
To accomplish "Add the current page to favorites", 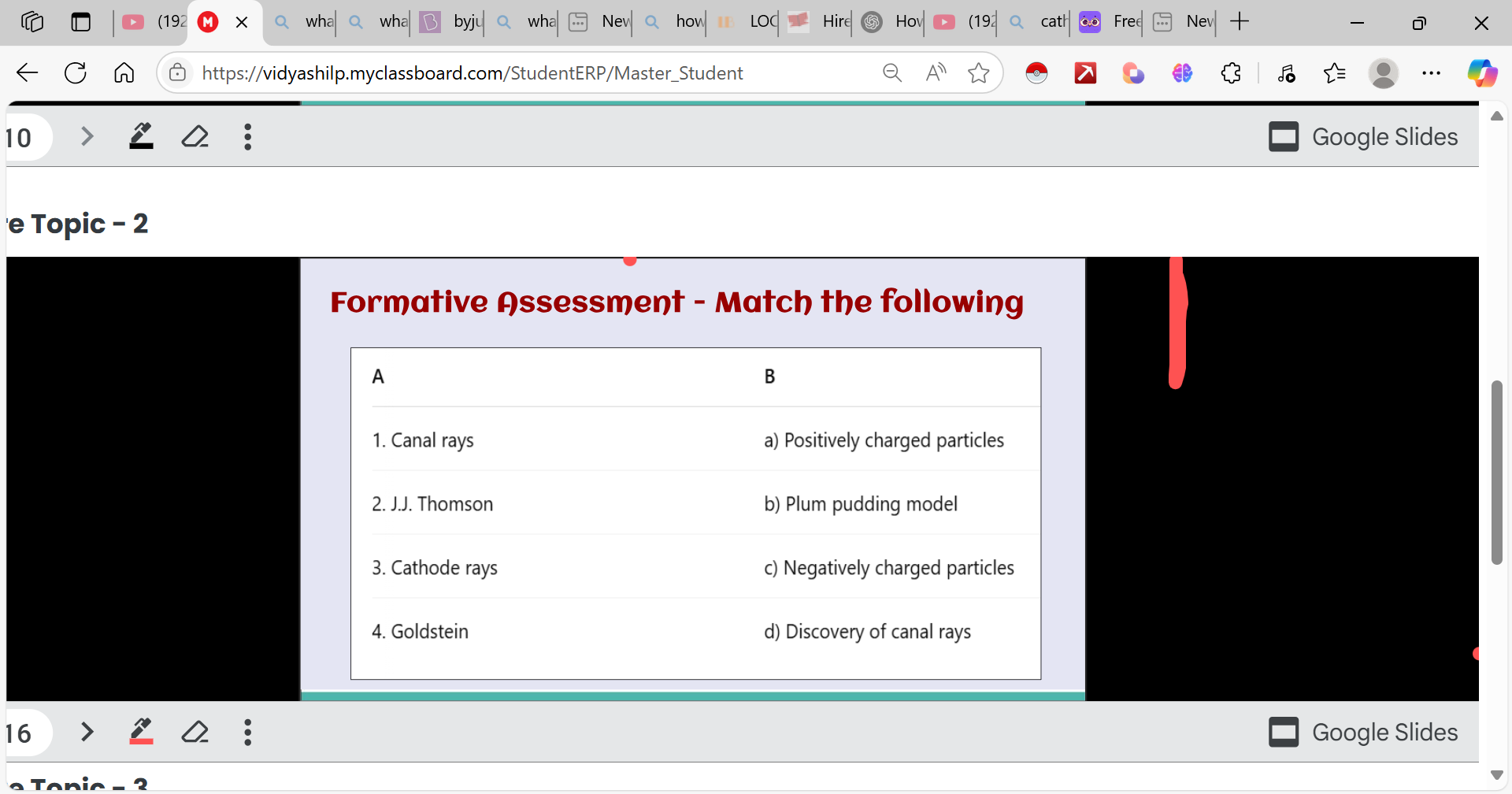I will [x=978, y=72].
